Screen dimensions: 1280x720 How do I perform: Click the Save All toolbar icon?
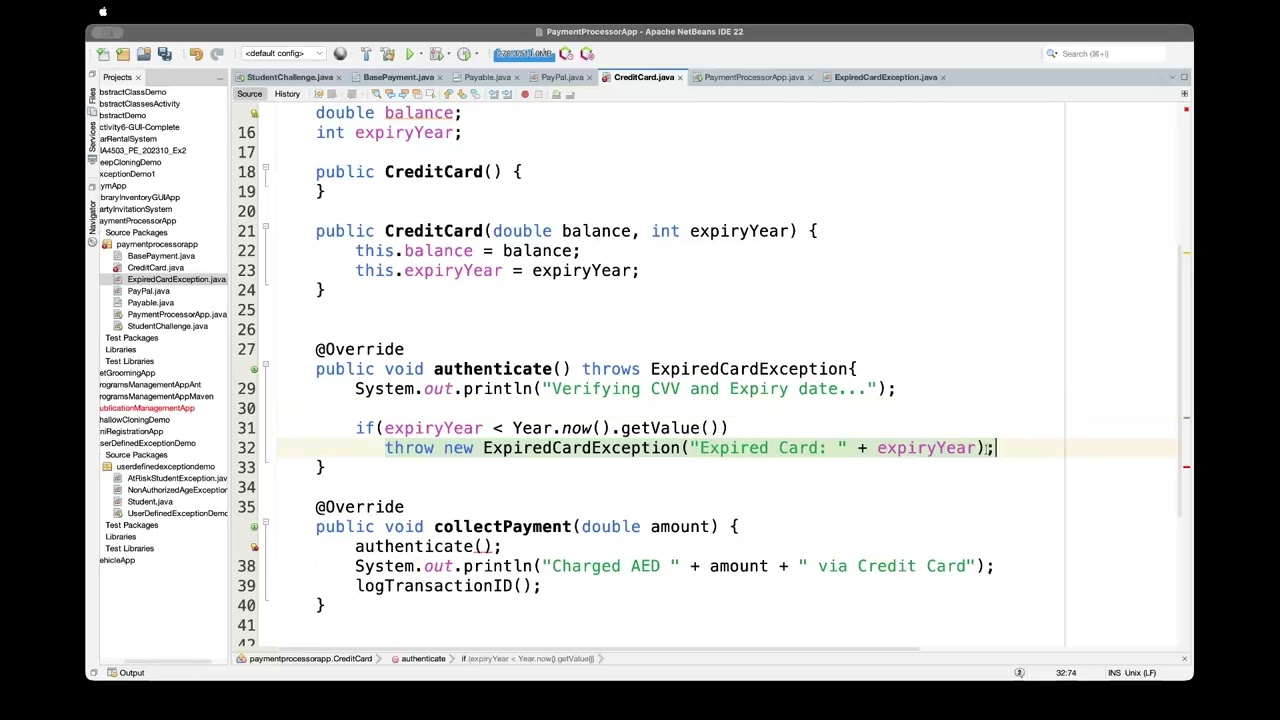click(165, 54)
